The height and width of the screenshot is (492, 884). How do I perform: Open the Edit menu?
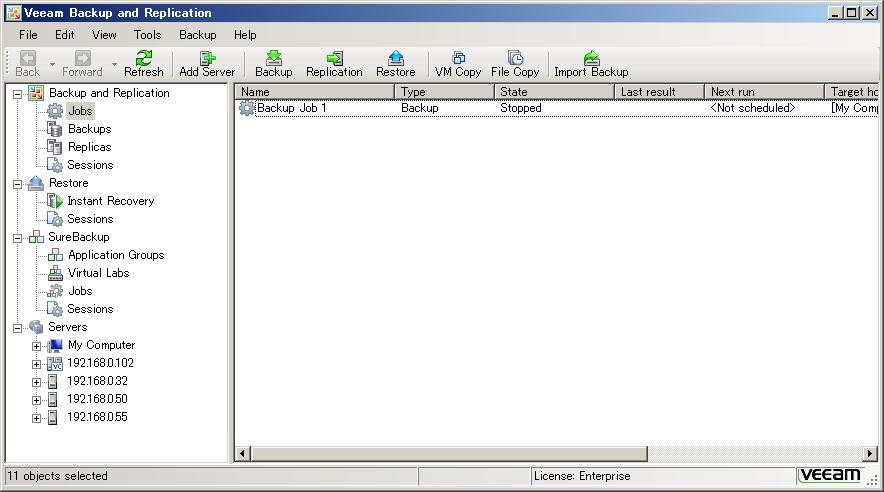65,35
